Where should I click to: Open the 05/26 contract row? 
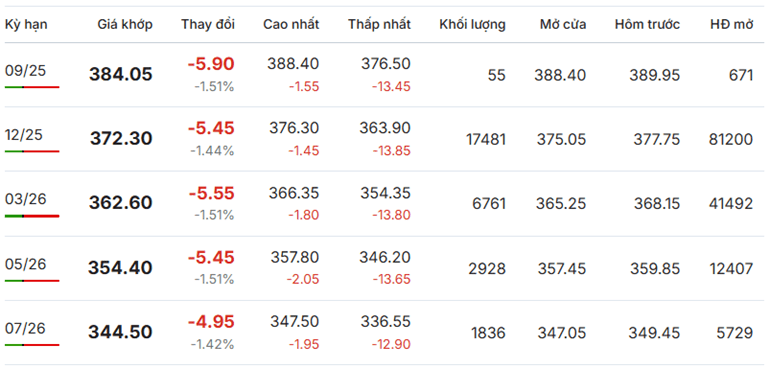point(385,268)
